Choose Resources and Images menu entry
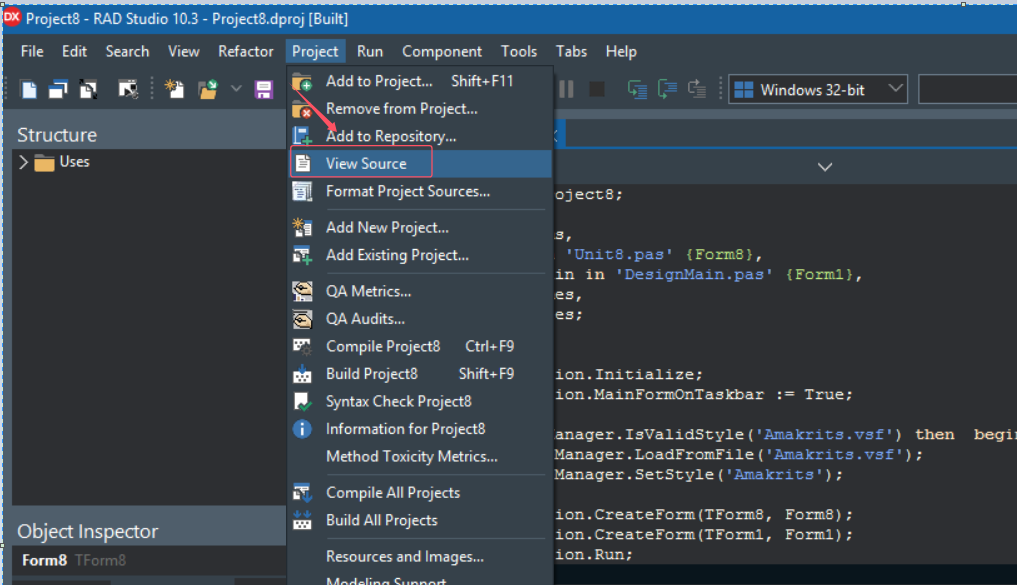The height and width of the screenshot is (585, 1017). pos(420,556)
